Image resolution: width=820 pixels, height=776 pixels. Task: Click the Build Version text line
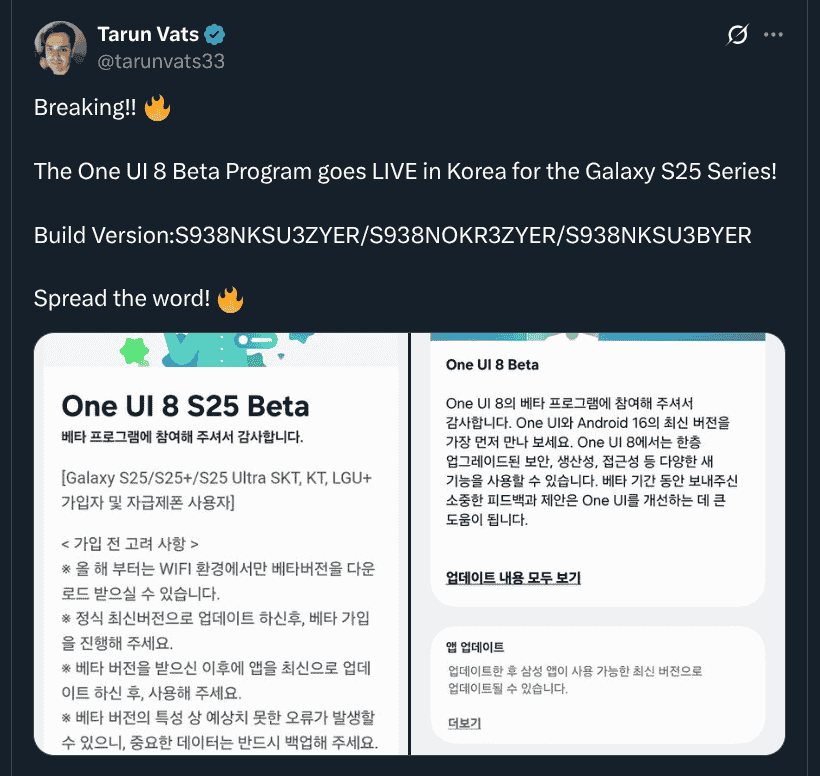click(393, 235)
